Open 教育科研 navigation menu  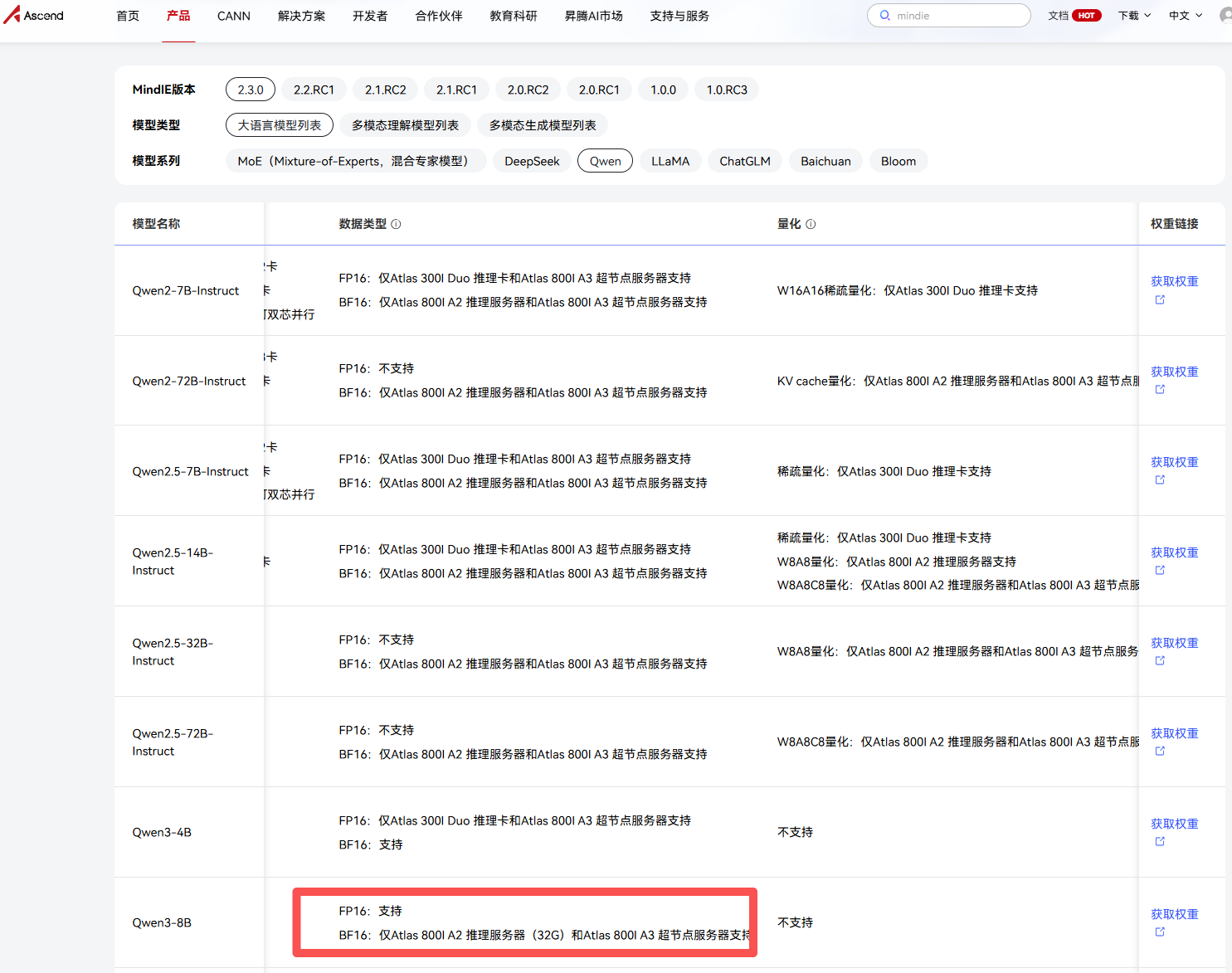coord(514,16)
